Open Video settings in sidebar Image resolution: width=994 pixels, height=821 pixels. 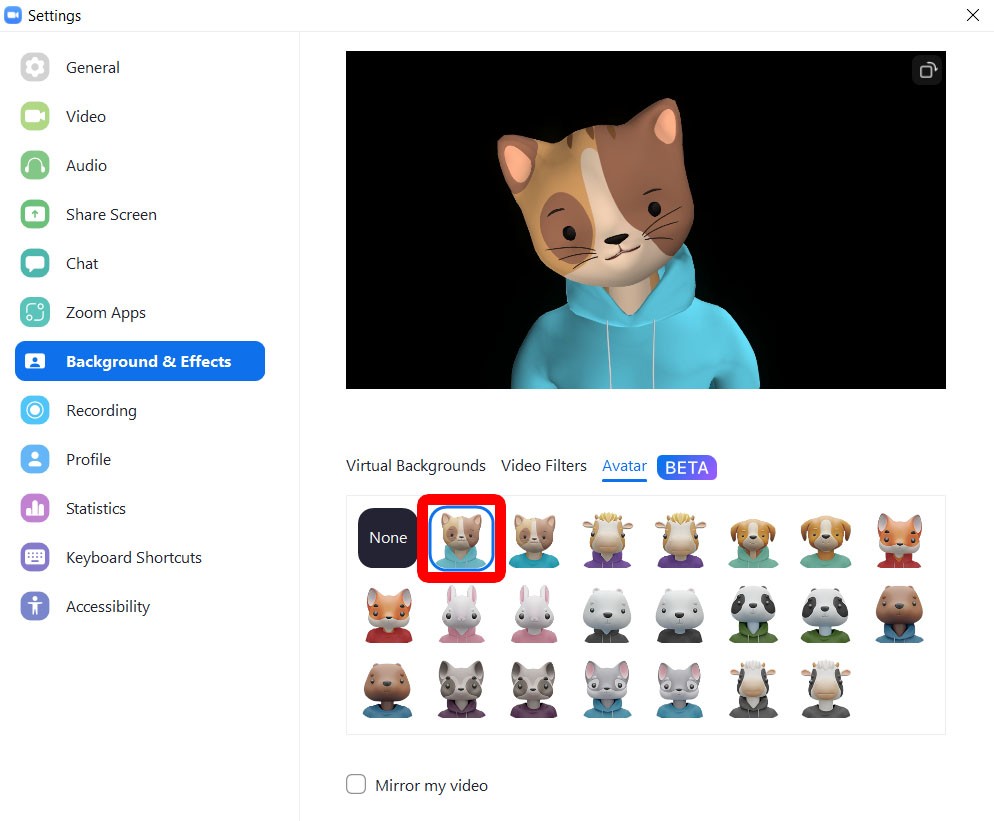[85, 116]
